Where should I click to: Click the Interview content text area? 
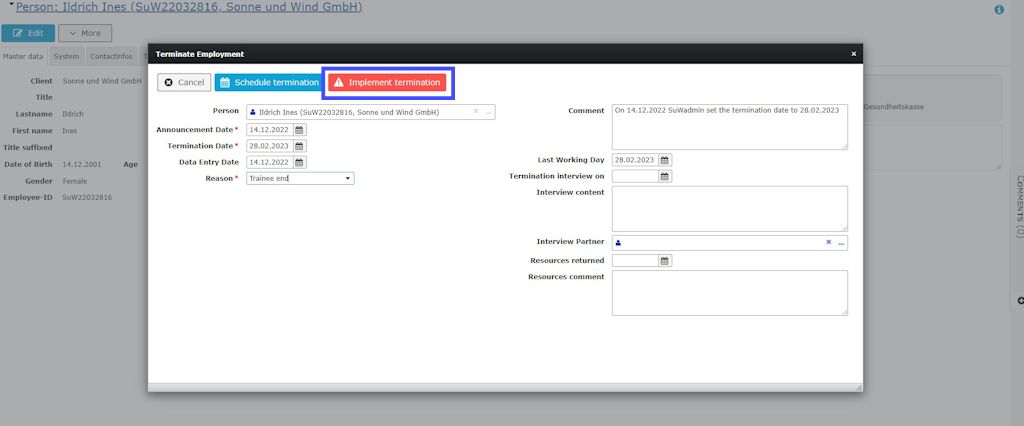729,208
